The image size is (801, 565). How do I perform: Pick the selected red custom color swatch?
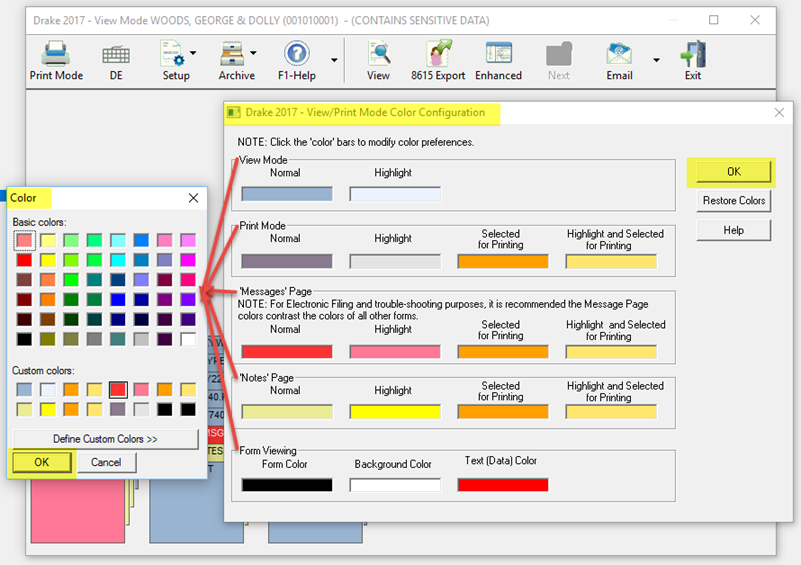[118, 390]
